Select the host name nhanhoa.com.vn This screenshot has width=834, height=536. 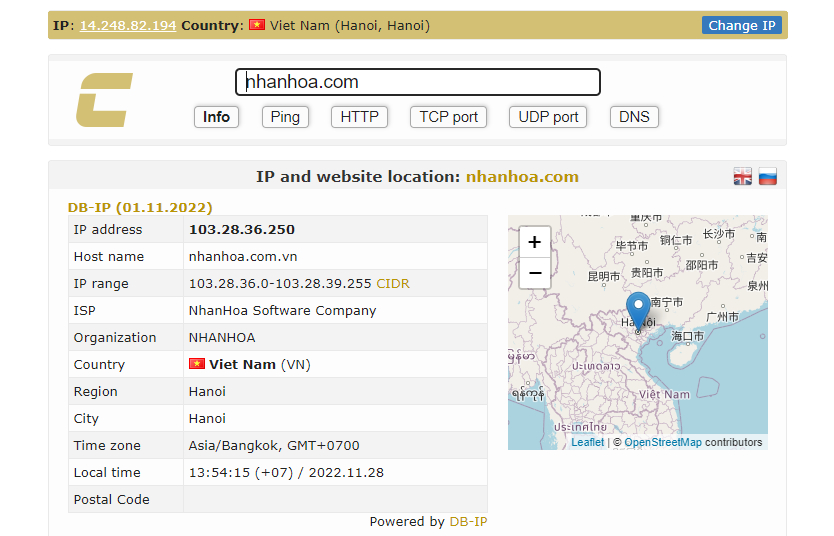coord(243,256)
